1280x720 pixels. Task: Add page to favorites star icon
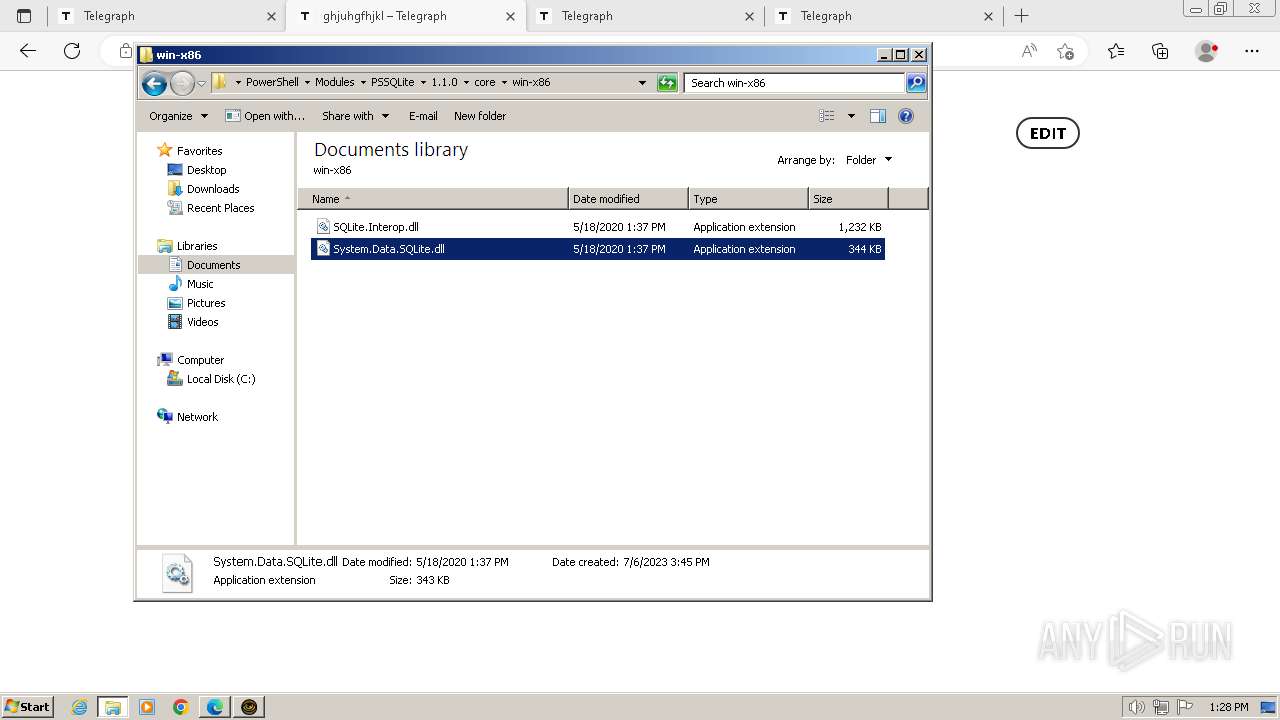point(1065,51)
